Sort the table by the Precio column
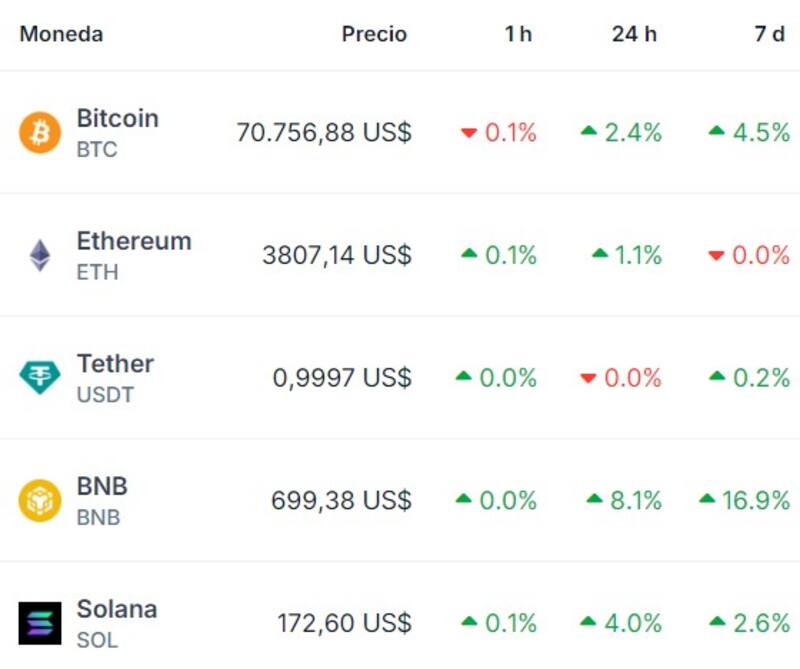The image size is (800, 669). [376, 33]
